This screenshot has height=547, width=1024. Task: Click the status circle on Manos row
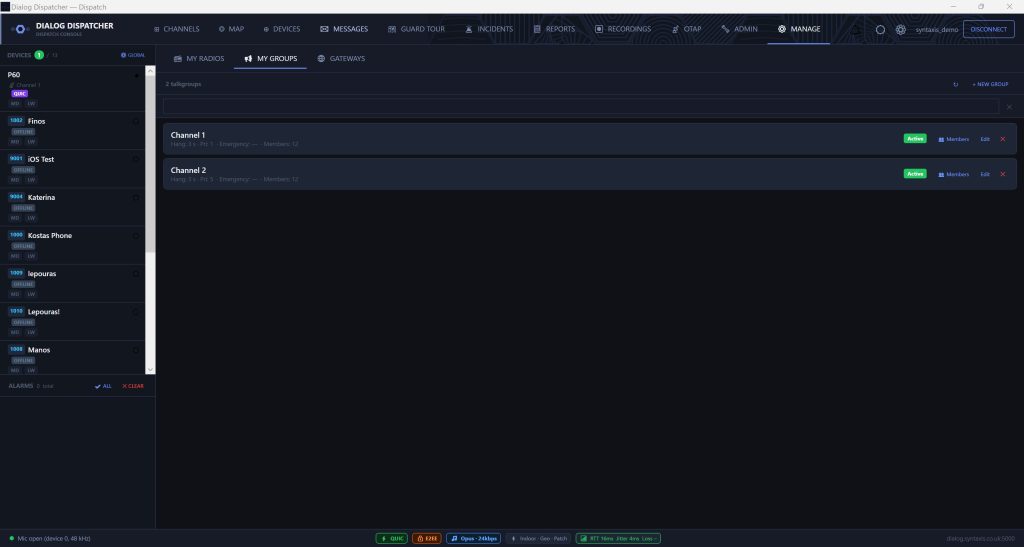136,351
